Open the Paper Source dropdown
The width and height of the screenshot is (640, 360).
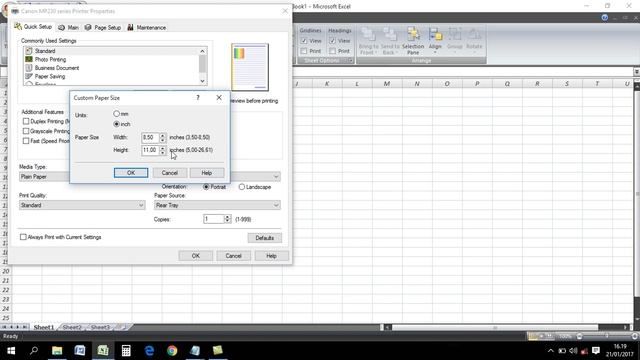(217, 205)
